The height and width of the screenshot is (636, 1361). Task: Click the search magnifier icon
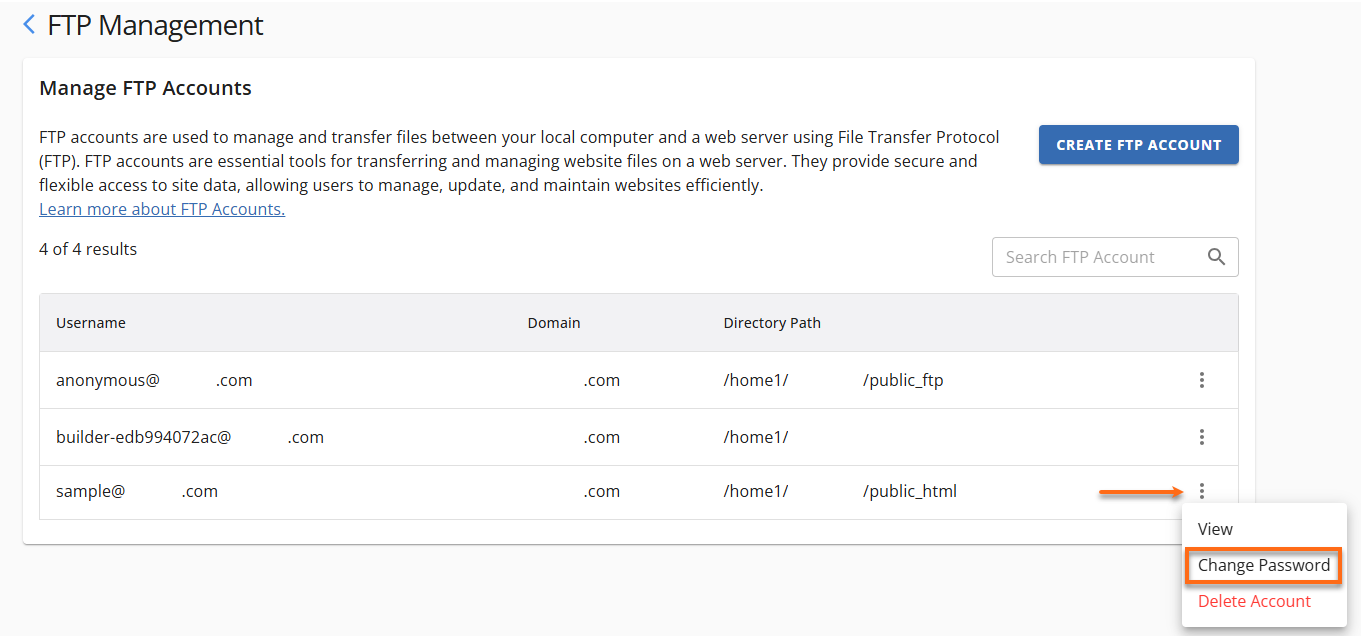tap(1216, 257)
